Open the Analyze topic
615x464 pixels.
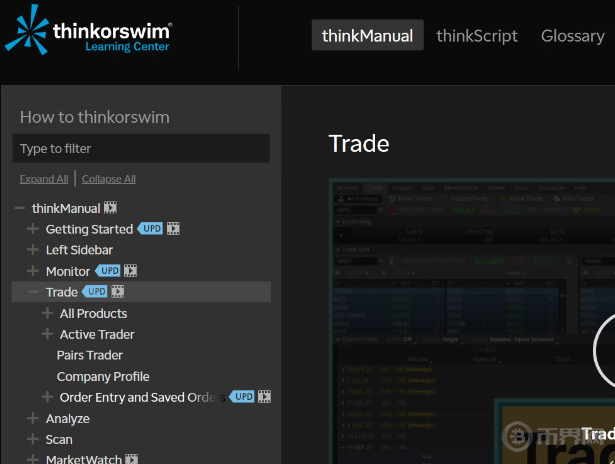pyautogui.click(x=67, y=419)
